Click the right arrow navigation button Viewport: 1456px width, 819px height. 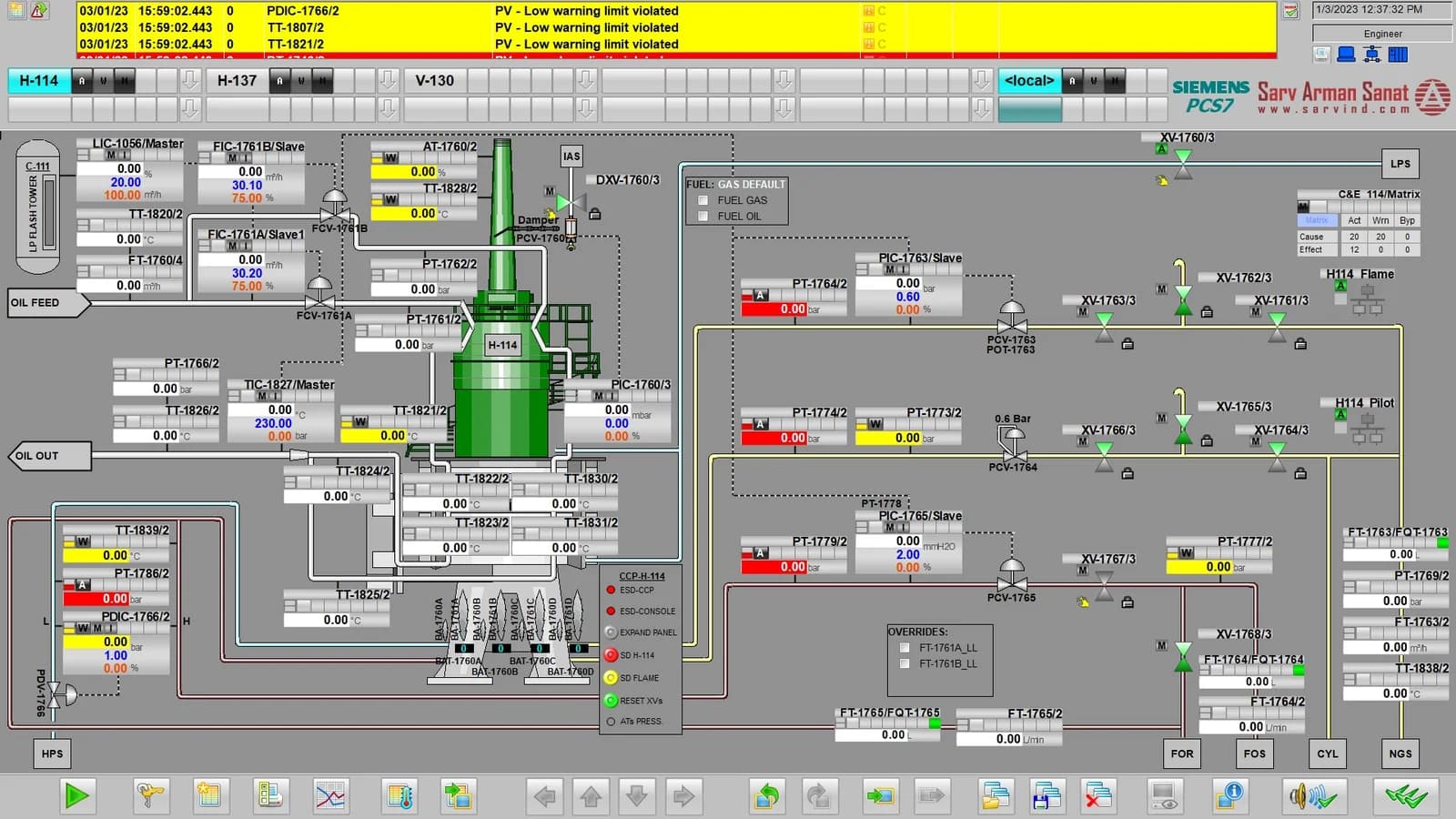click(x=683, y=797)
